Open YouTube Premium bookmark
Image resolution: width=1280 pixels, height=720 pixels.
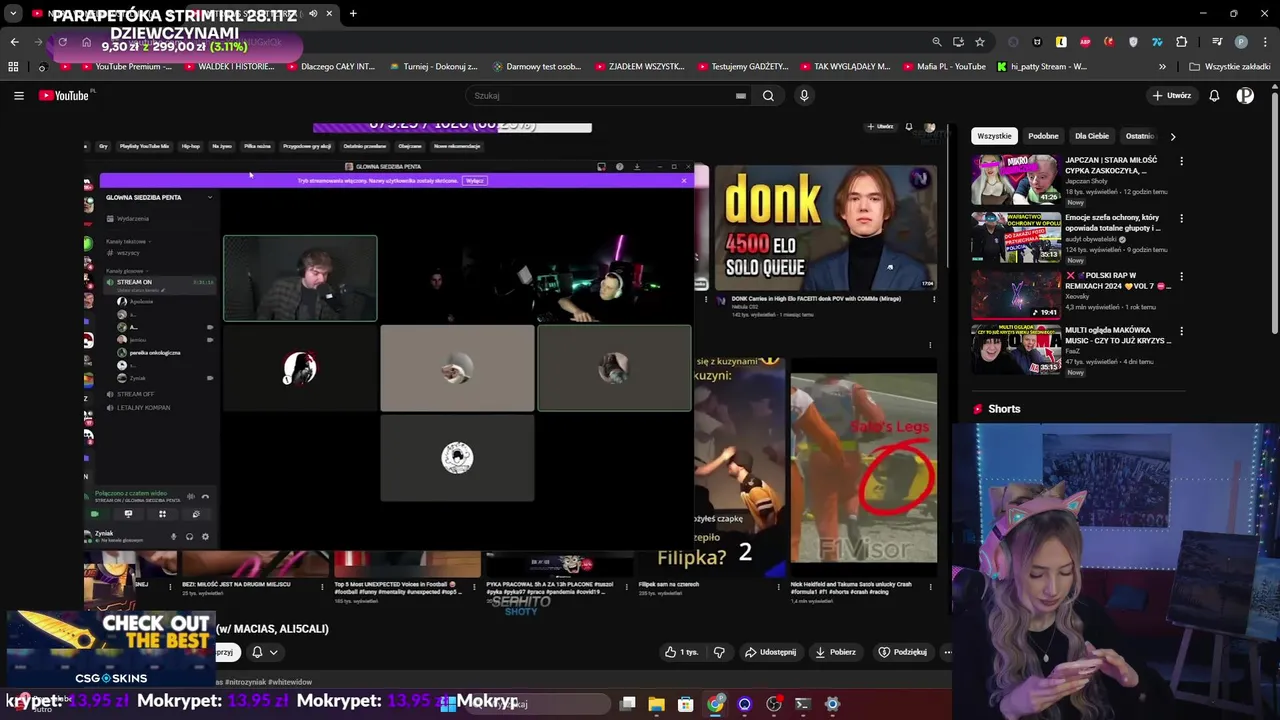(125, 67)
